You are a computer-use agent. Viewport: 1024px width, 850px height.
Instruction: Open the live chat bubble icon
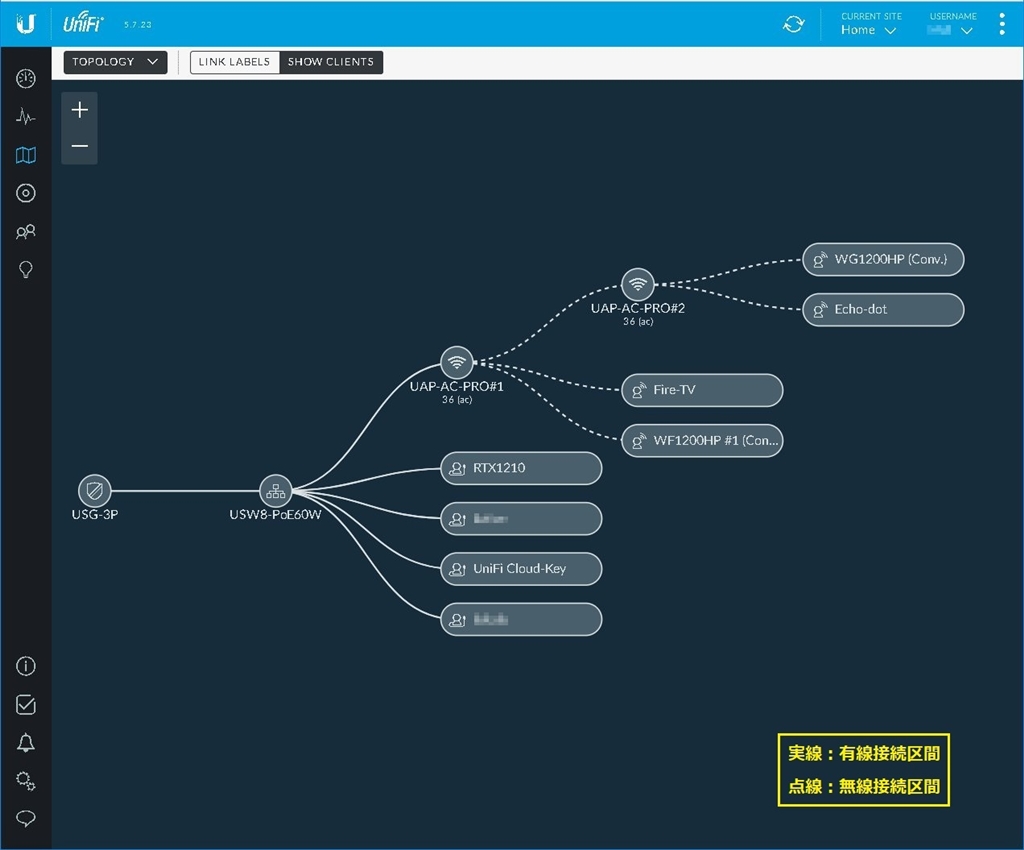click(x=25, y=819)
